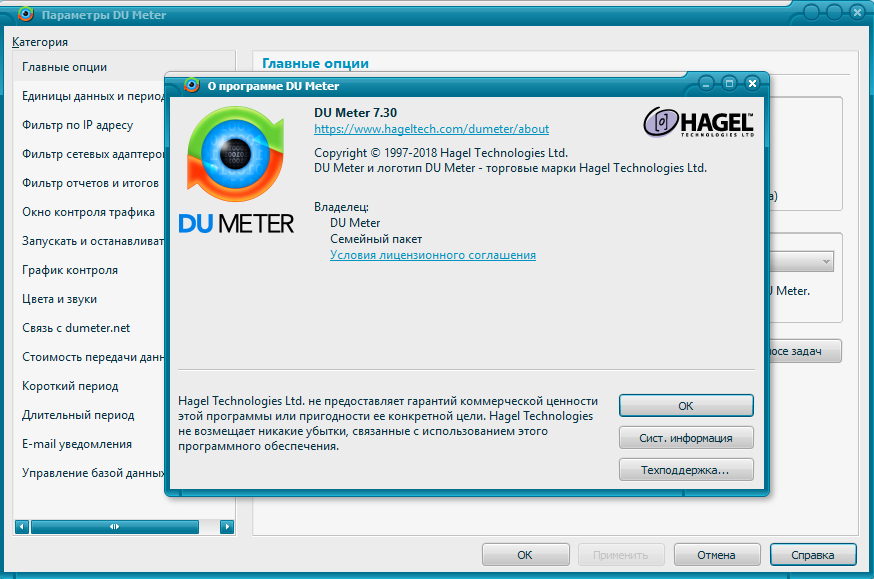
Task: Select Связь с dumeter.net category
Action: (89, 328)
